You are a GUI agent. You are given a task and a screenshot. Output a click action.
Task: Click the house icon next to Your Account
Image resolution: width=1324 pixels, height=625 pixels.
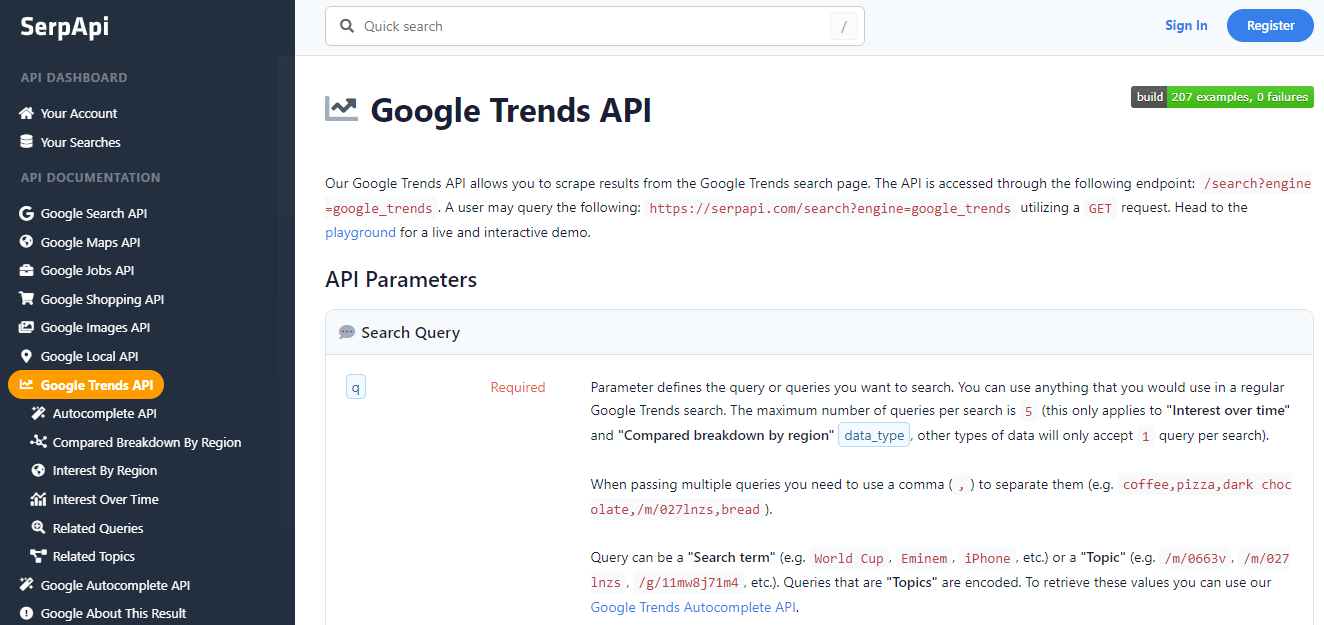click(27, 114)
